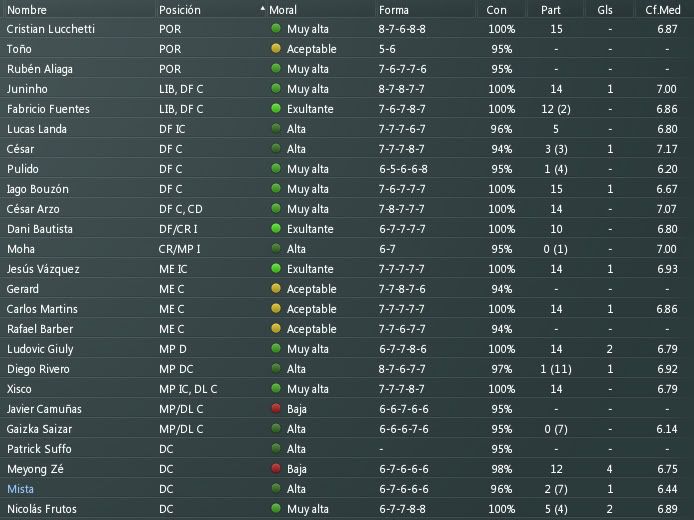Click the Part appearances column header
This screenshot has height=520, width=694.
(x=551, y=10)
